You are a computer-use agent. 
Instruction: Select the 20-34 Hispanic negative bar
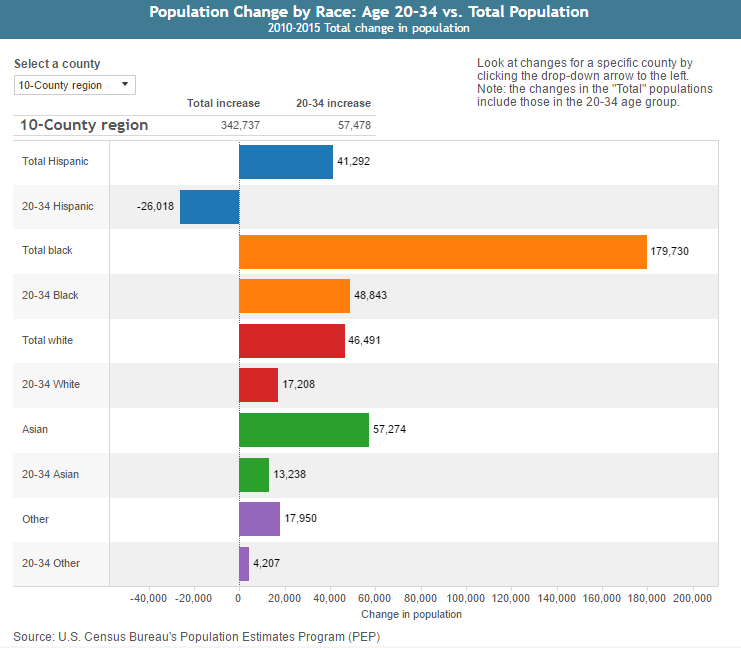coord(209,207)
